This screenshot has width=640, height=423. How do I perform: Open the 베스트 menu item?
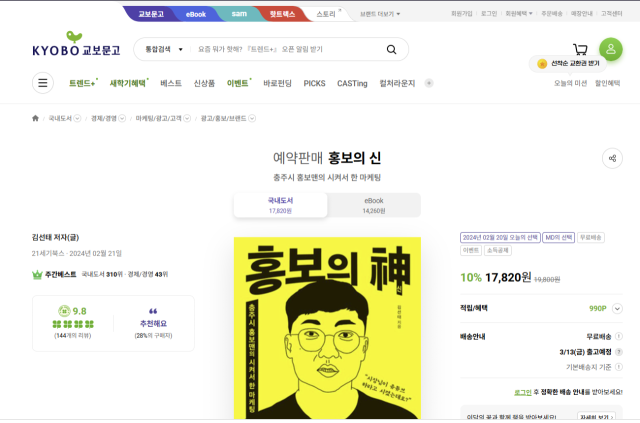(171, 83)
